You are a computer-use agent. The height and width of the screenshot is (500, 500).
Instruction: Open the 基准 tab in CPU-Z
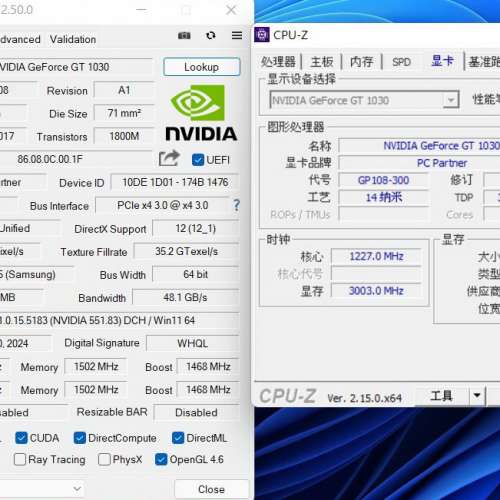(483, 62)
